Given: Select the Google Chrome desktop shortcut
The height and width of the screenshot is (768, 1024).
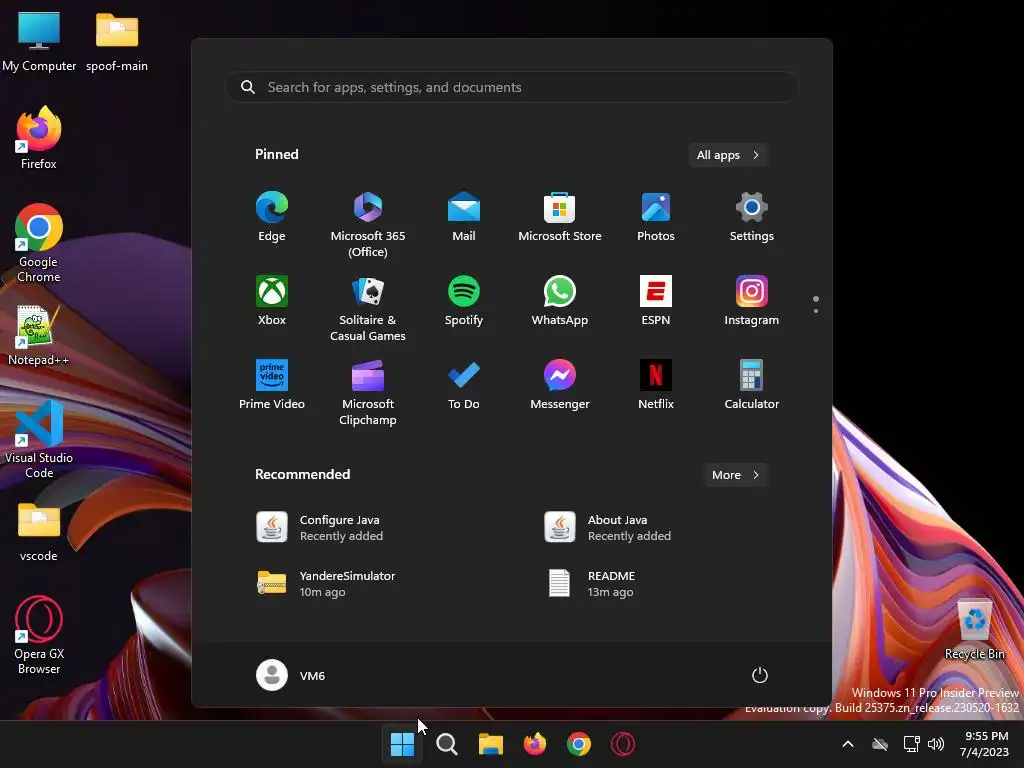Looking at the screenshot, I should tap(39, 243).
